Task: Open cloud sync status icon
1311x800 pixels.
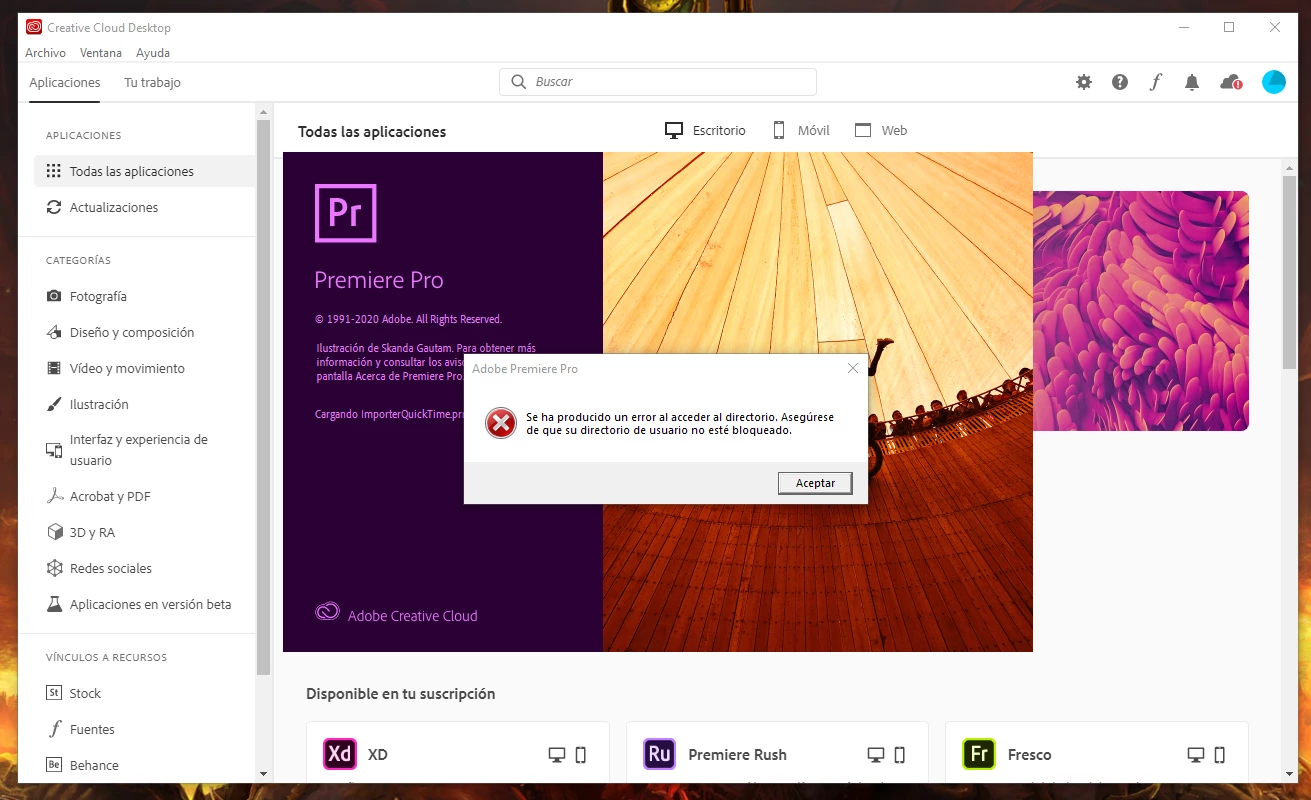Action: pos(1231,82)
